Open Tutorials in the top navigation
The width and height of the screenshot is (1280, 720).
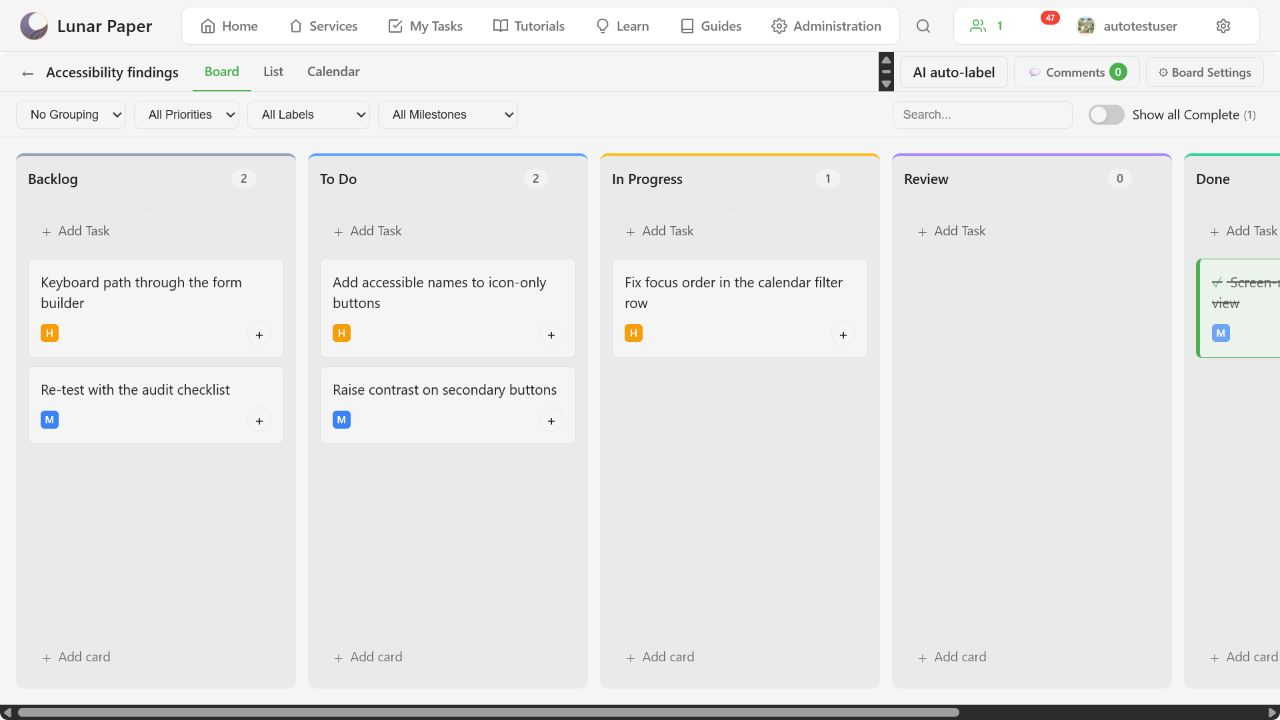[x=529, y=26]
